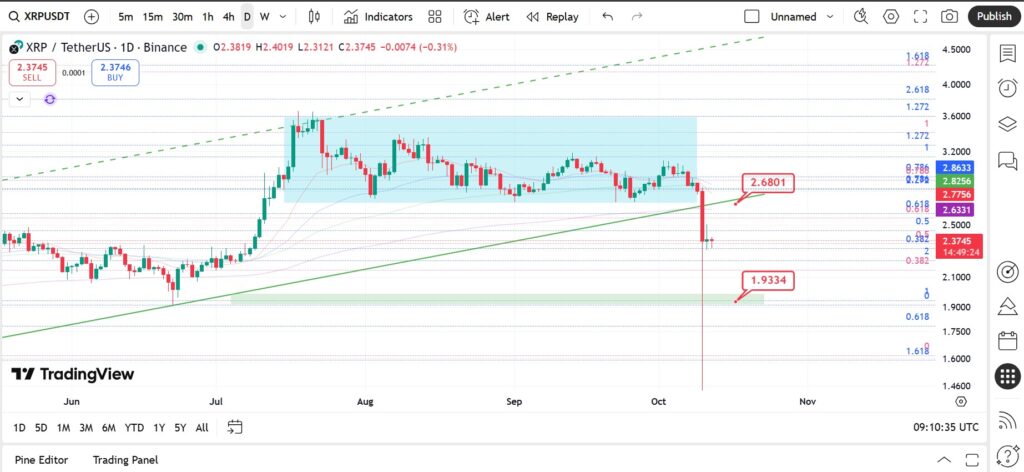The width and height of the screenshot is (1024, 472).
Task: Open the go-to-date calendar range icon
Action: pyautogui.click(x=234, y=428)
